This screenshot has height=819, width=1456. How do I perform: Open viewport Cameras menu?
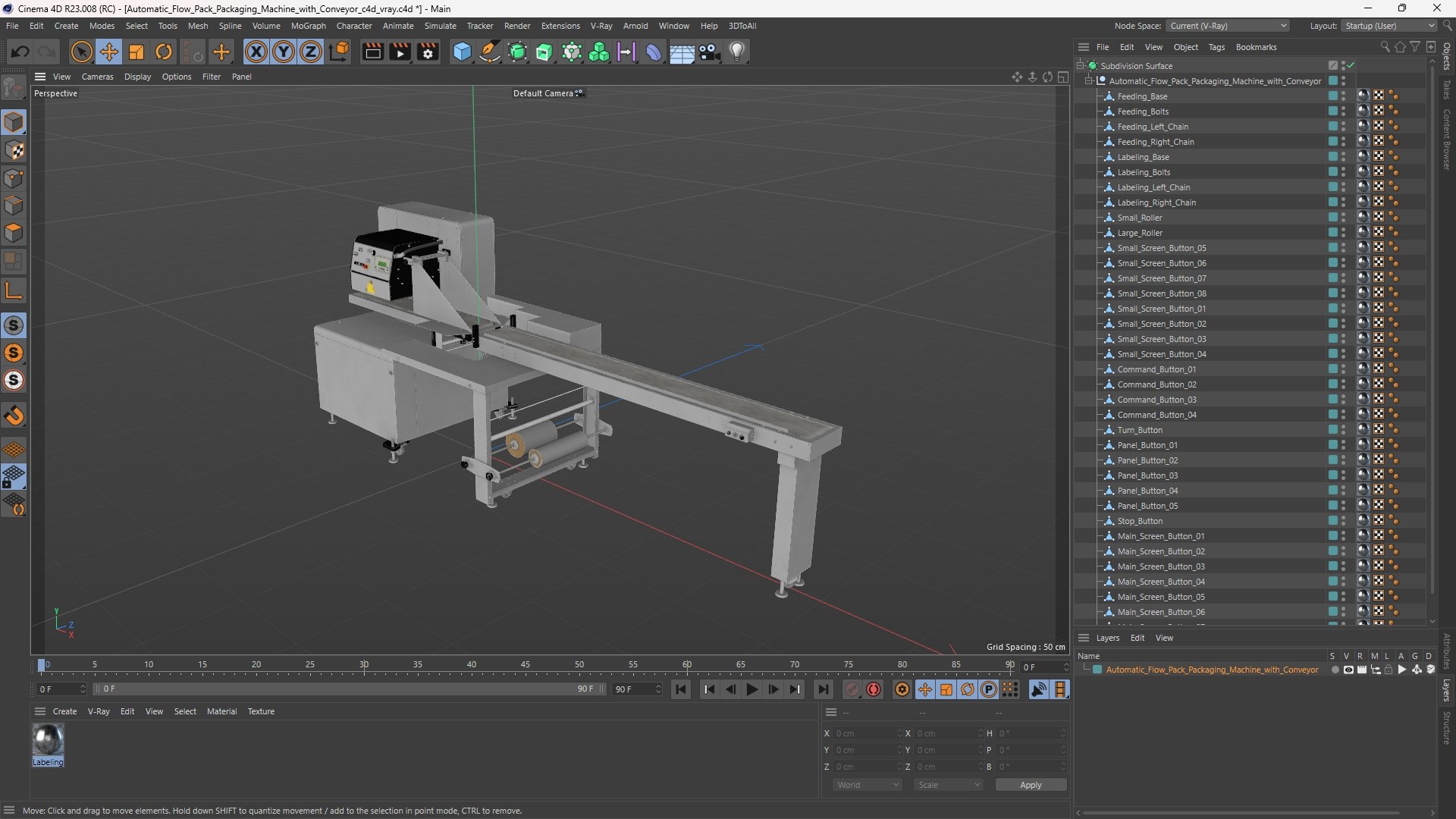[x=97, y=77]
